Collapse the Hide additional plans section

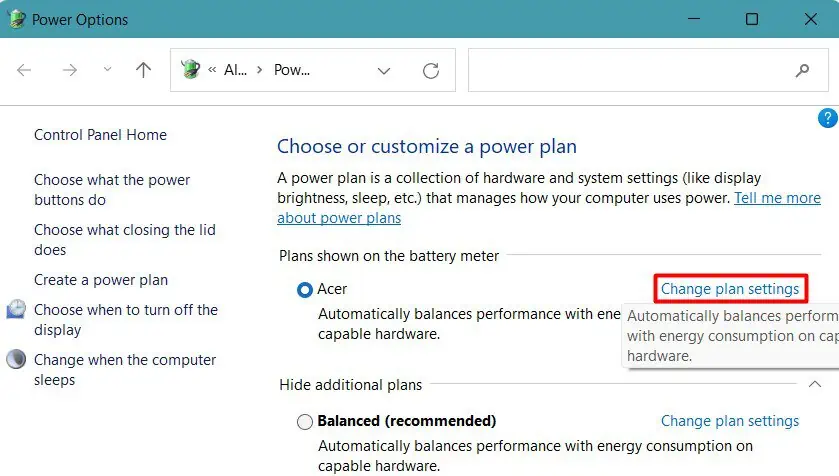[x=814, y=384]
